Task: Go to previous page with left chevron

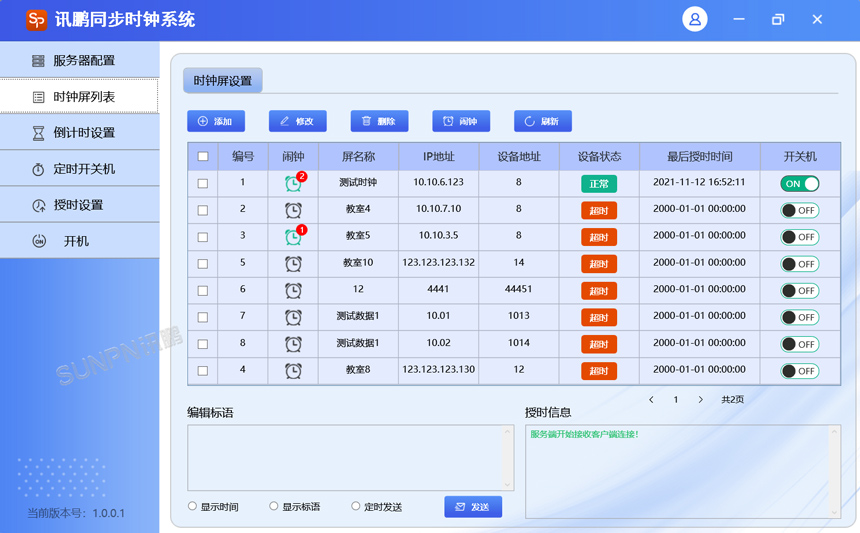Action: tap(651, 400)
